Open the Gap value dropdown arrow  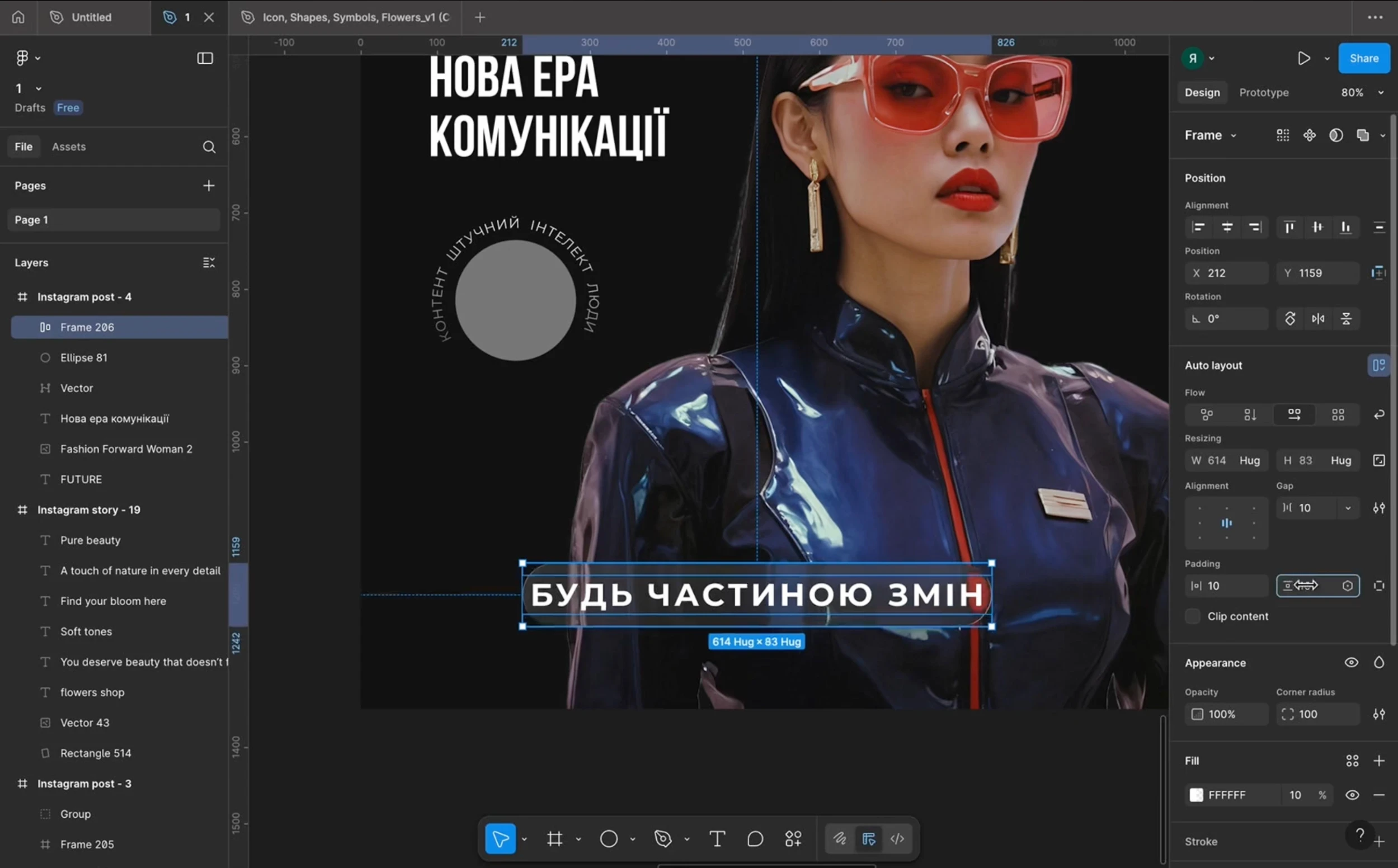click(x=1348, y=508)
